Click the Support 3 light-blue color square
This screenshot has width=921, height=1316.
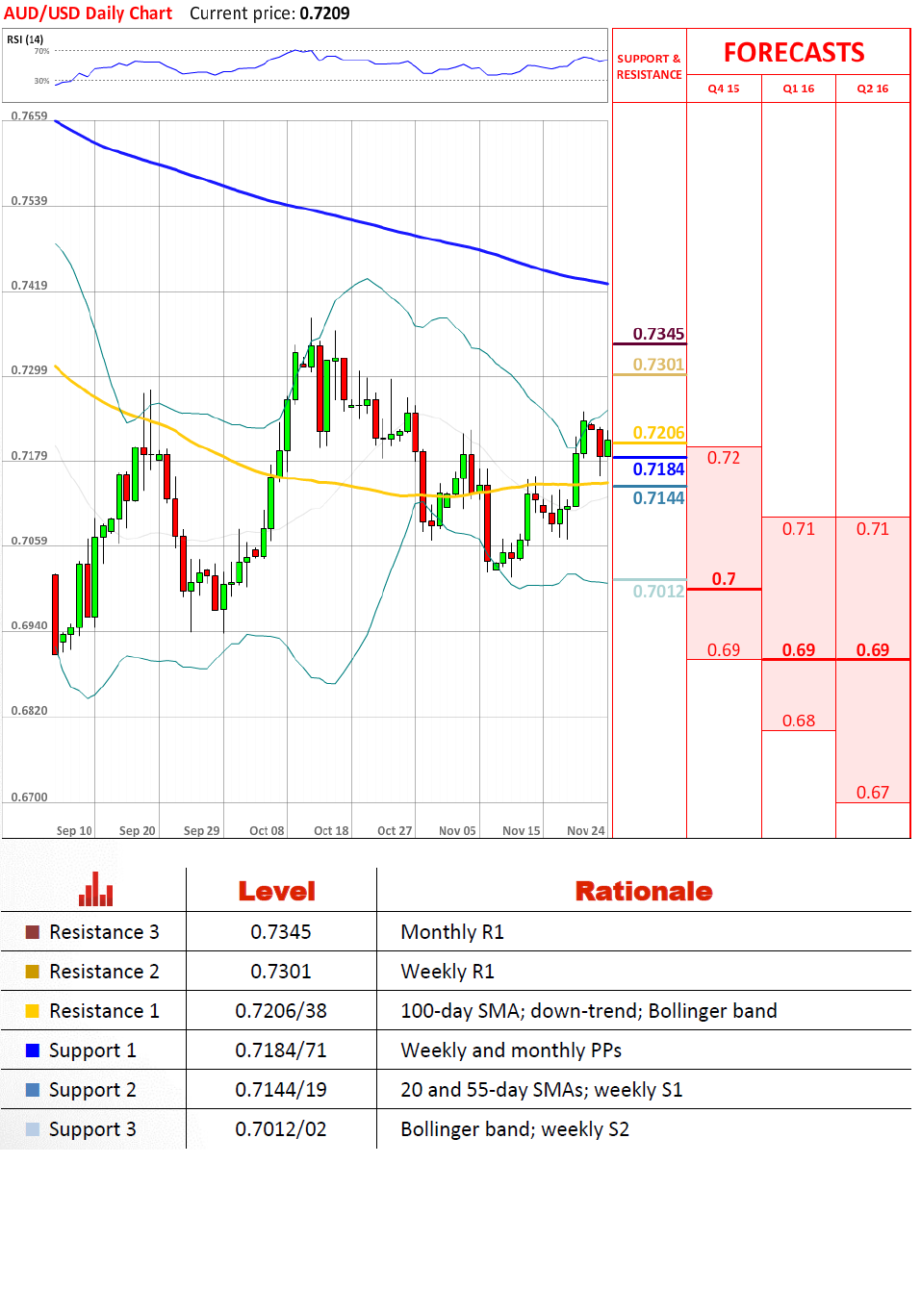pos(33,1129)
